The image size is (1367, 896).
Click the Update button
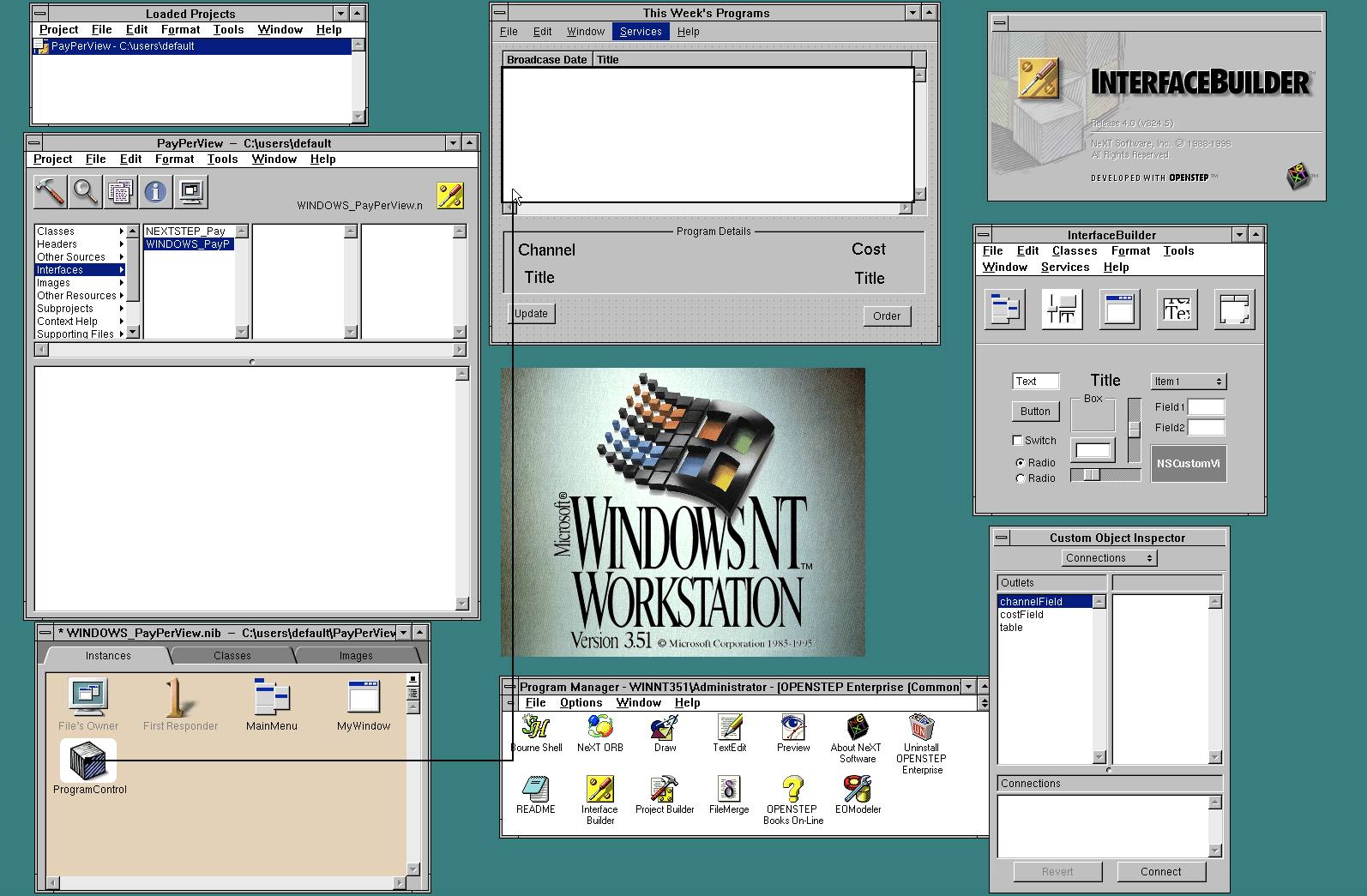(531, 314)
